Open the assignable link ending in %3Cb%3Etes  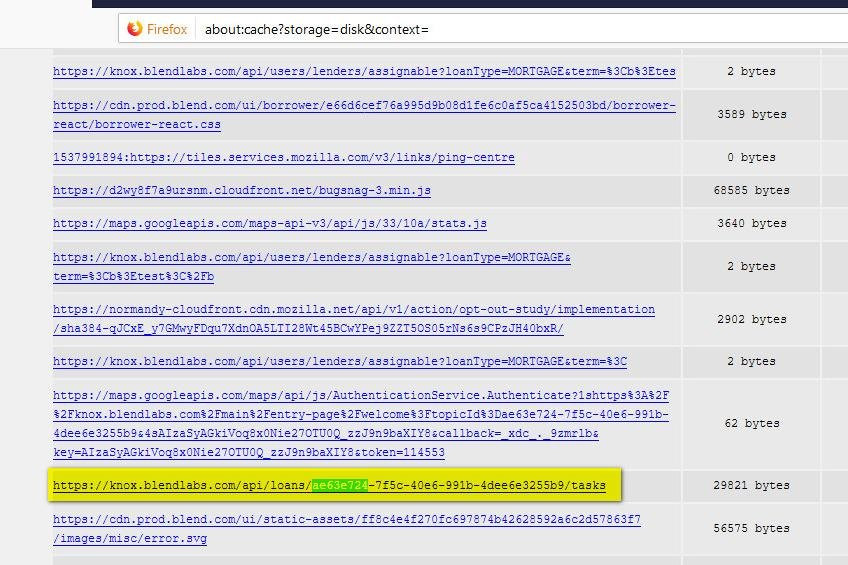point(364,72)
